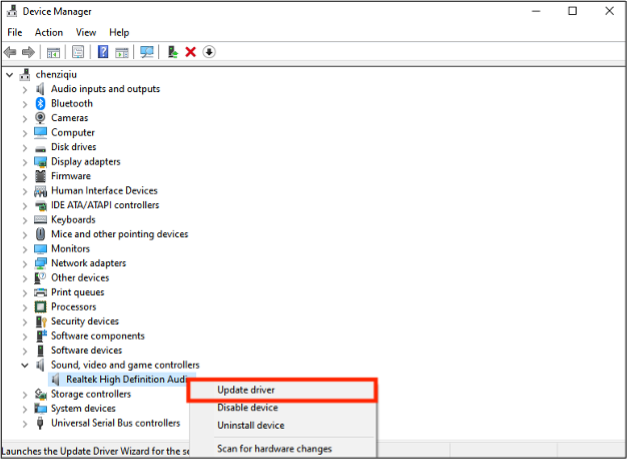The height and width of the screenshot is (460, 628).
Task: Click the Help question mark toolbar icon
Action: pyautogui.click(x=103, y=52)
